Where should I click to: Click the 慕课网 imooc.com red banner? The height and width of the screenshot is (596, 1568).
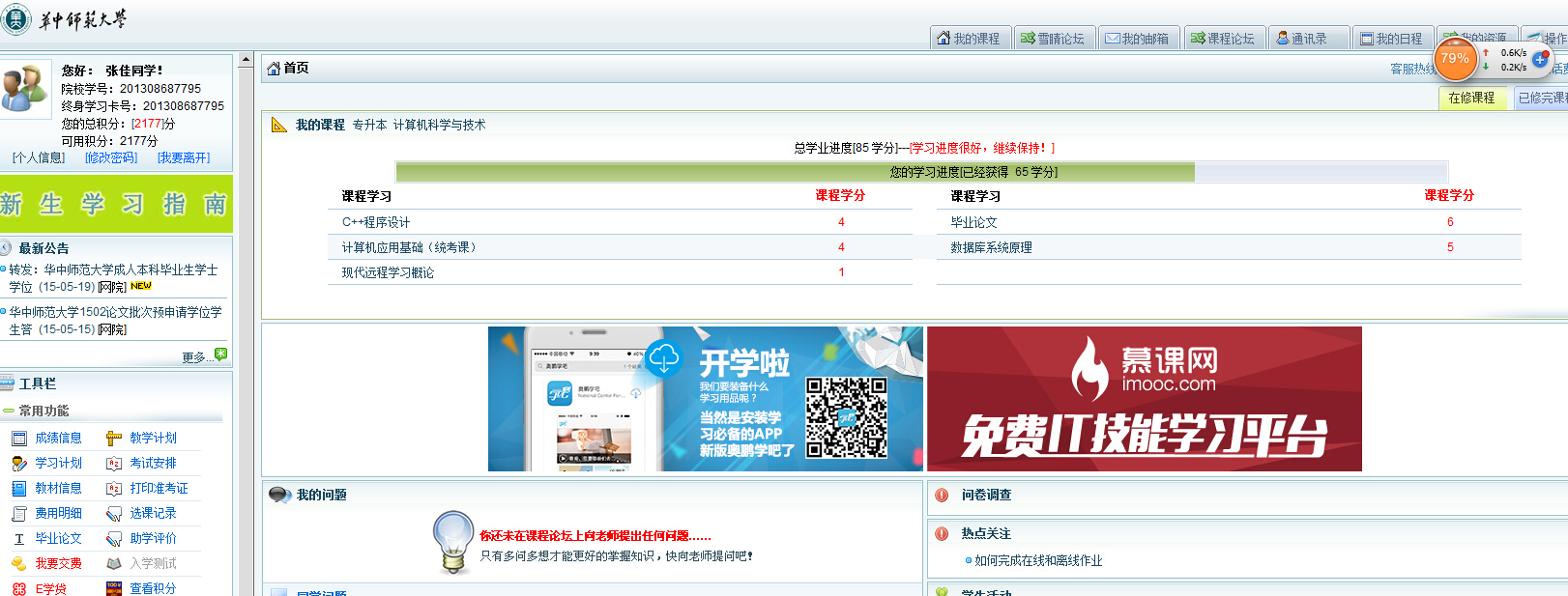[x=1145, y=399]
